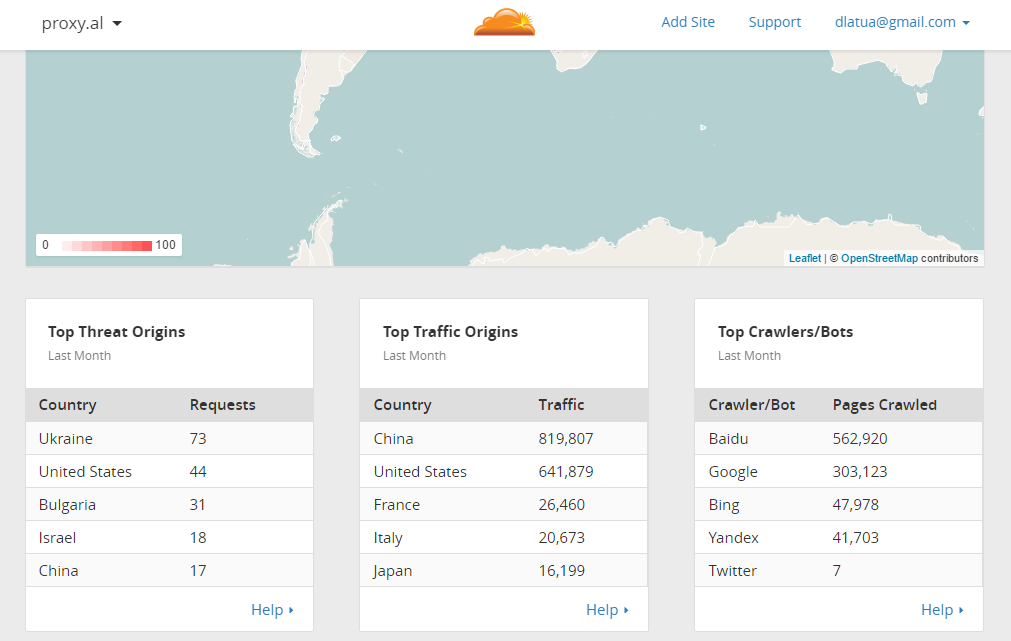This screenshot has width=1011, height=641.
Task: Expand the dlatua@gmail.com account menu
Action: point(902,22)
